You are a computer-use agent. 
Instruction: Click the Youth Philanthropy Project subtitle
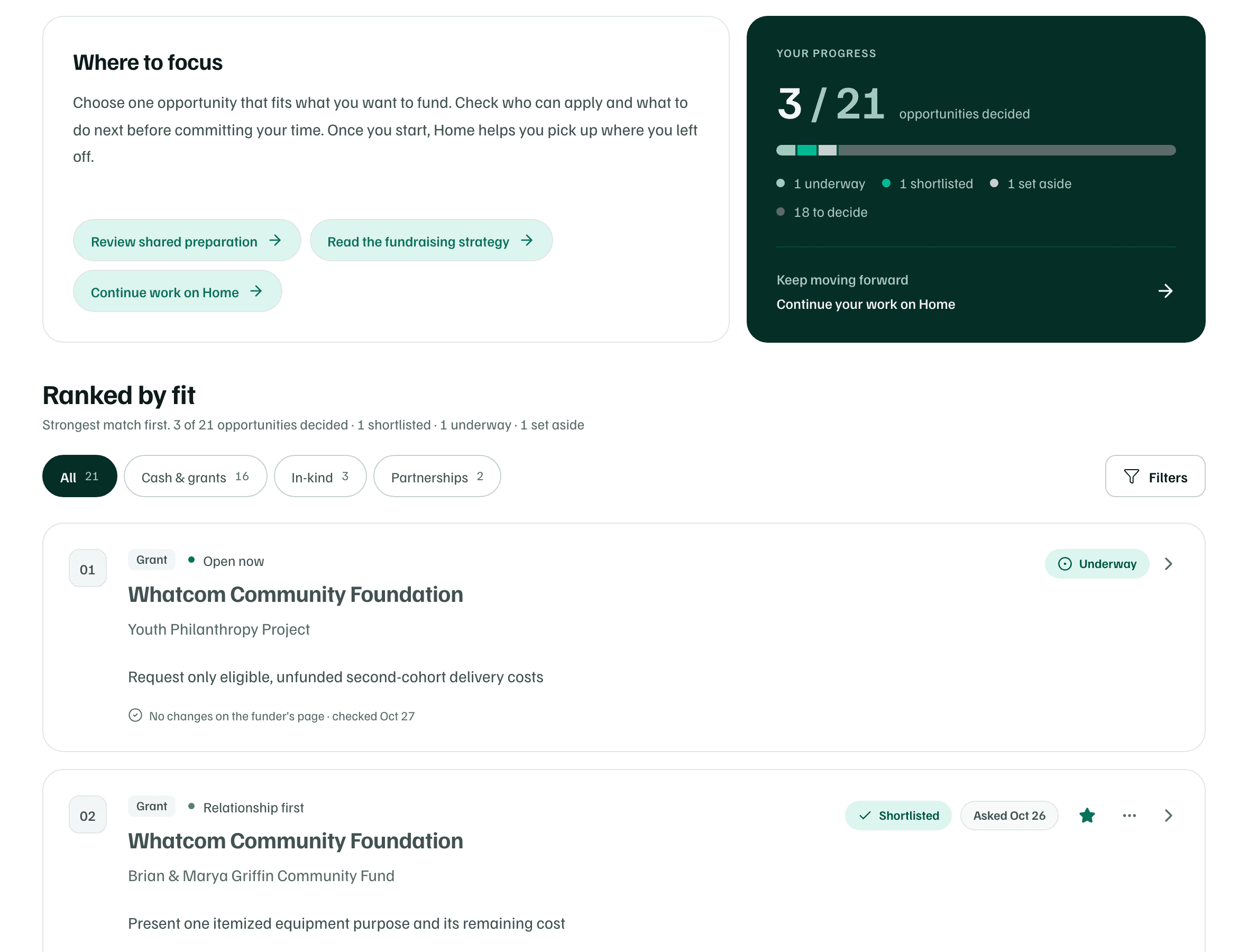click(219, 629)
